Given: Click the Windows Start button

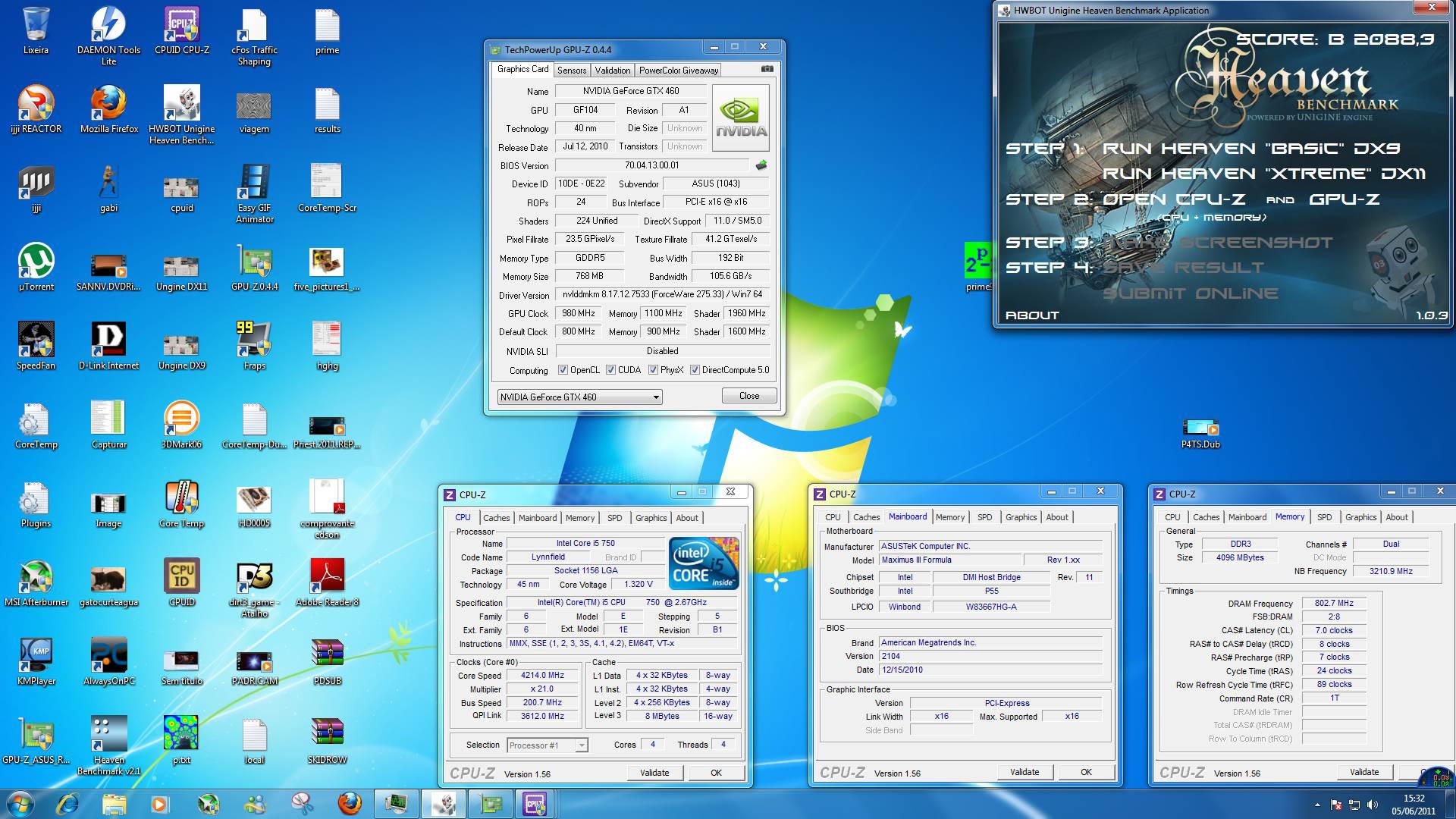Looking at the screenshot, I should click(x=20, y=804).
